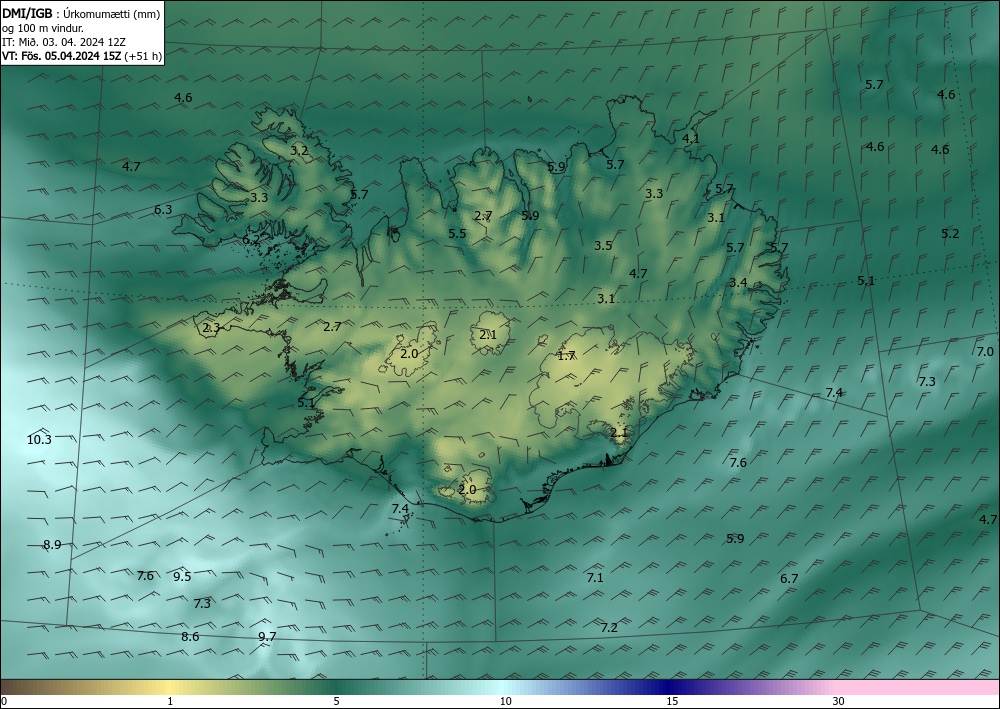
Task: Click the 0 label on the colour scale
Action: pyautogui.click(x=4, y=702)
